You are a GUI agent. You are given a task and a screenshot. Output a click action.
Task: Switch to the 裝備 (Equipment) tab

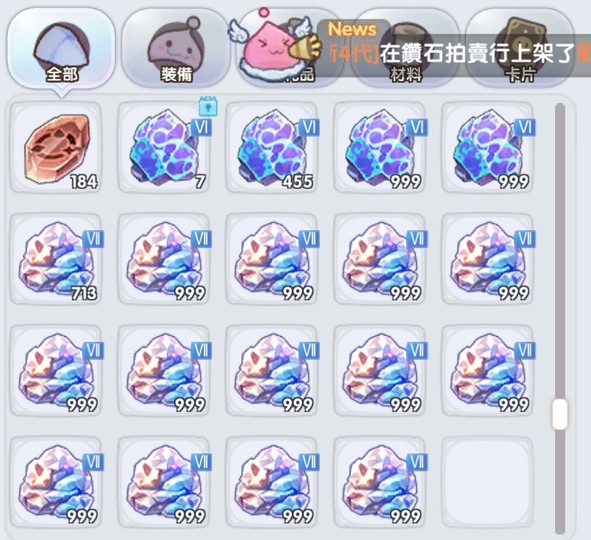(x=176, y=48)
